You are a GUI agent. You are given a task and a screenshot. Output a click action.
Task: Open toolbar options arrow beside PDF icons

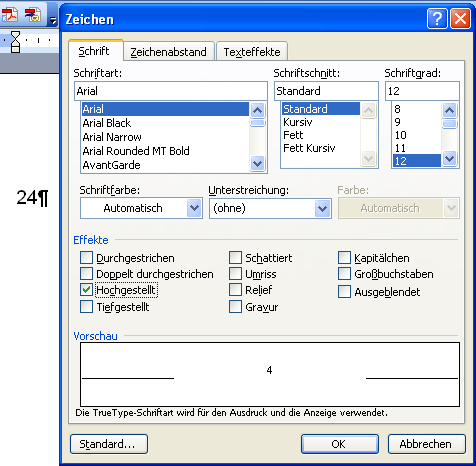point(53,21)
